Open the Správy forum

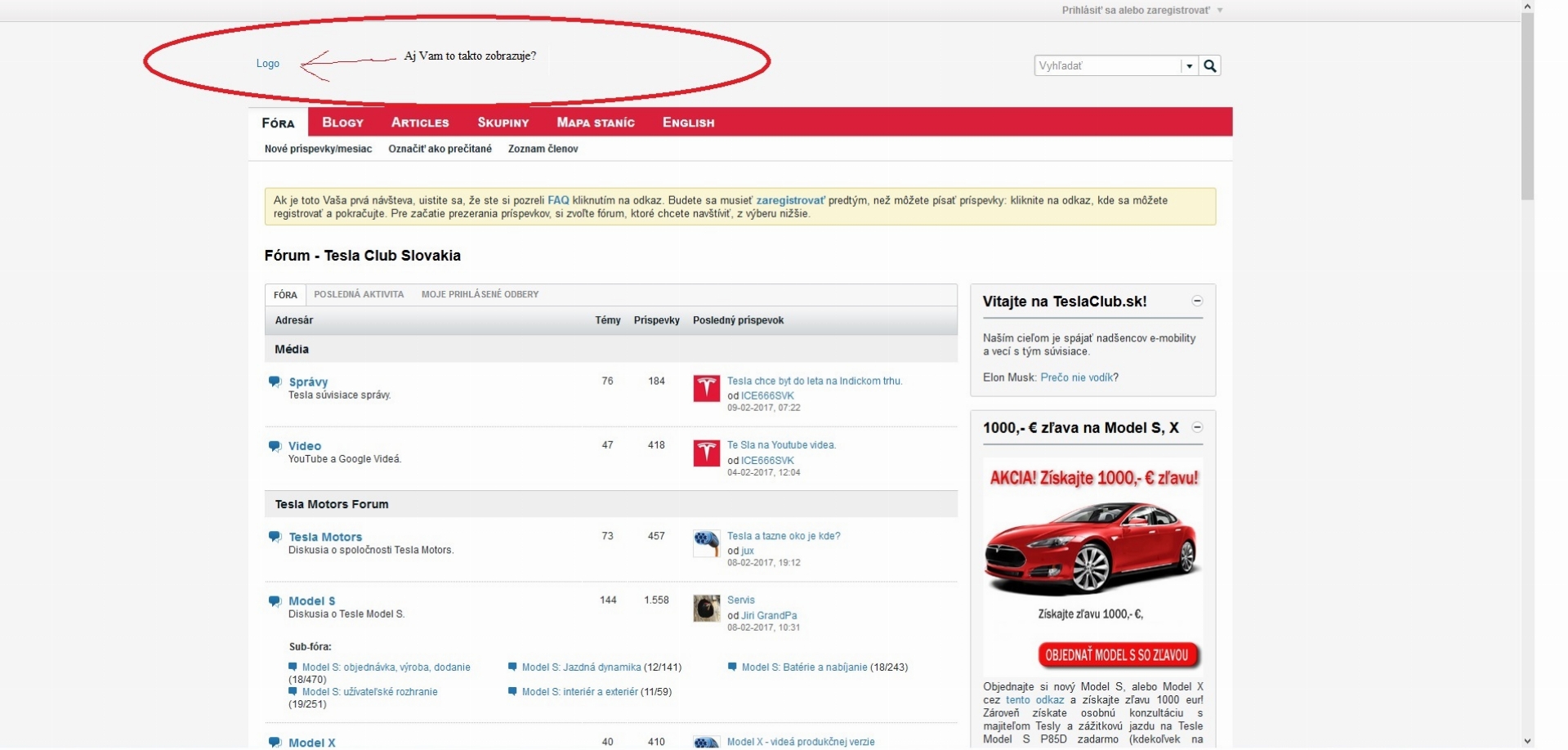308,382
